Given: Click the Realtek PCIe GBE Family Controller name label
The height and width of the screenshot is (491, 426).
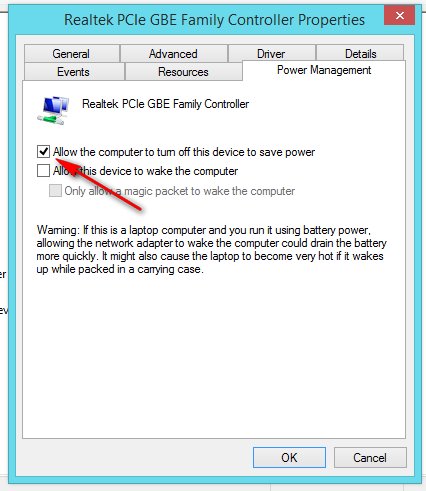Looking at the screenshot, I should tap(165, 104).
